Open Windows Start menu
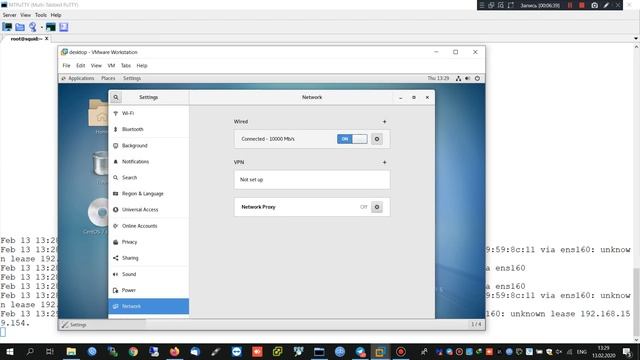This screenshot has height=360, width=640. coord(10,351)
